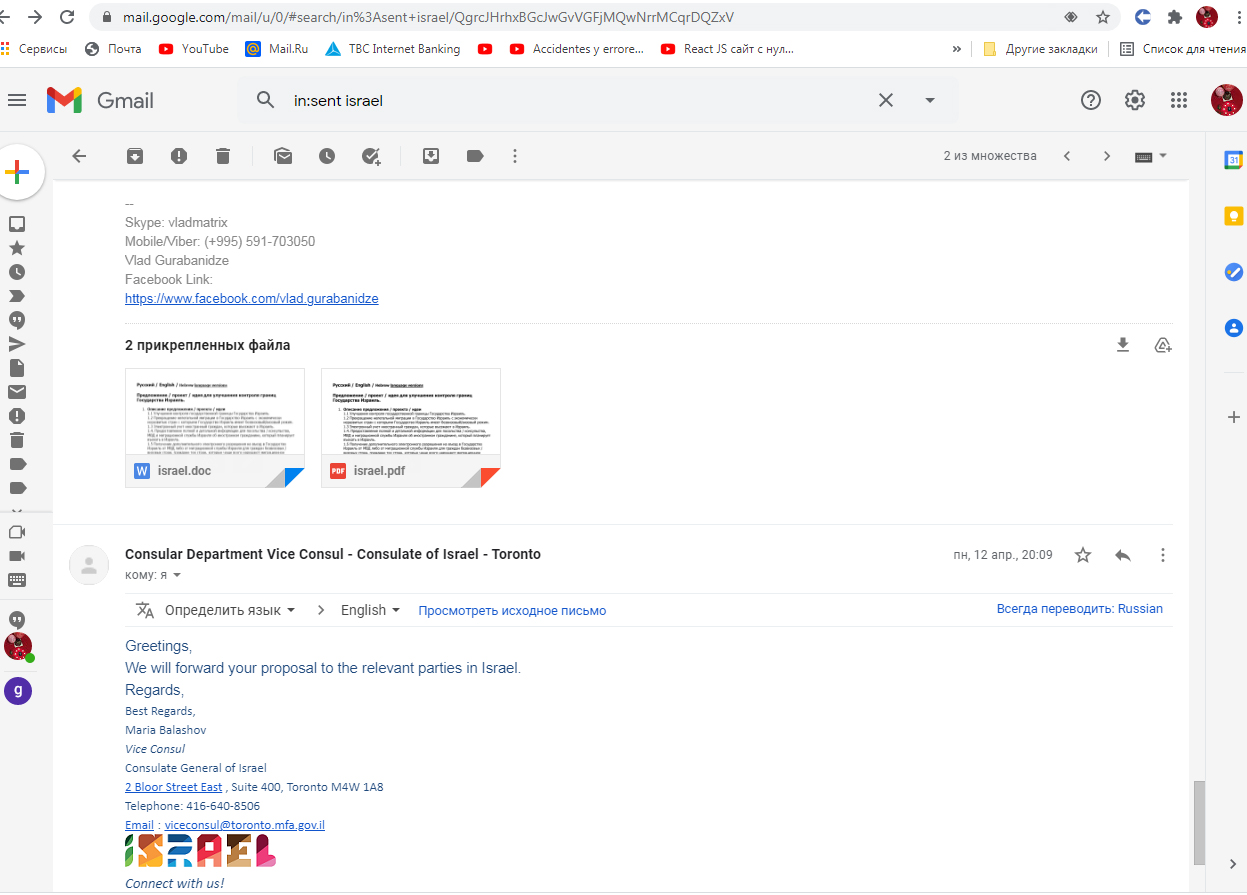Toggle the main menu hamburger

pyautogui.click(x=17, y=100)
